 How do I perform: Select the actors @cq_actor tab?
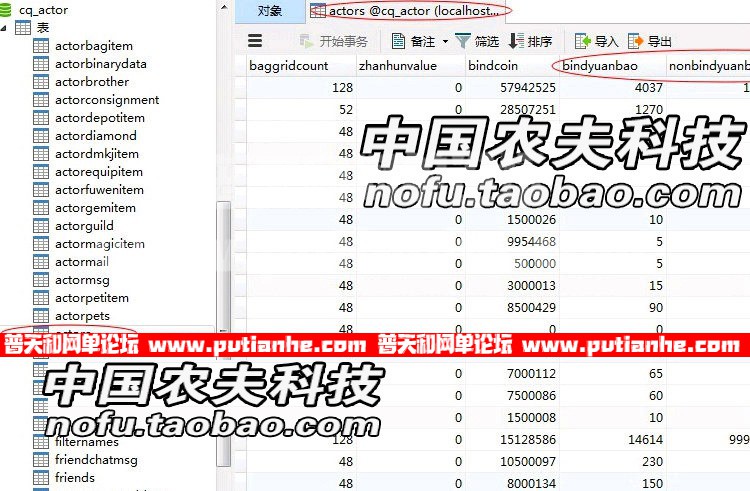[x=409, y=11]
